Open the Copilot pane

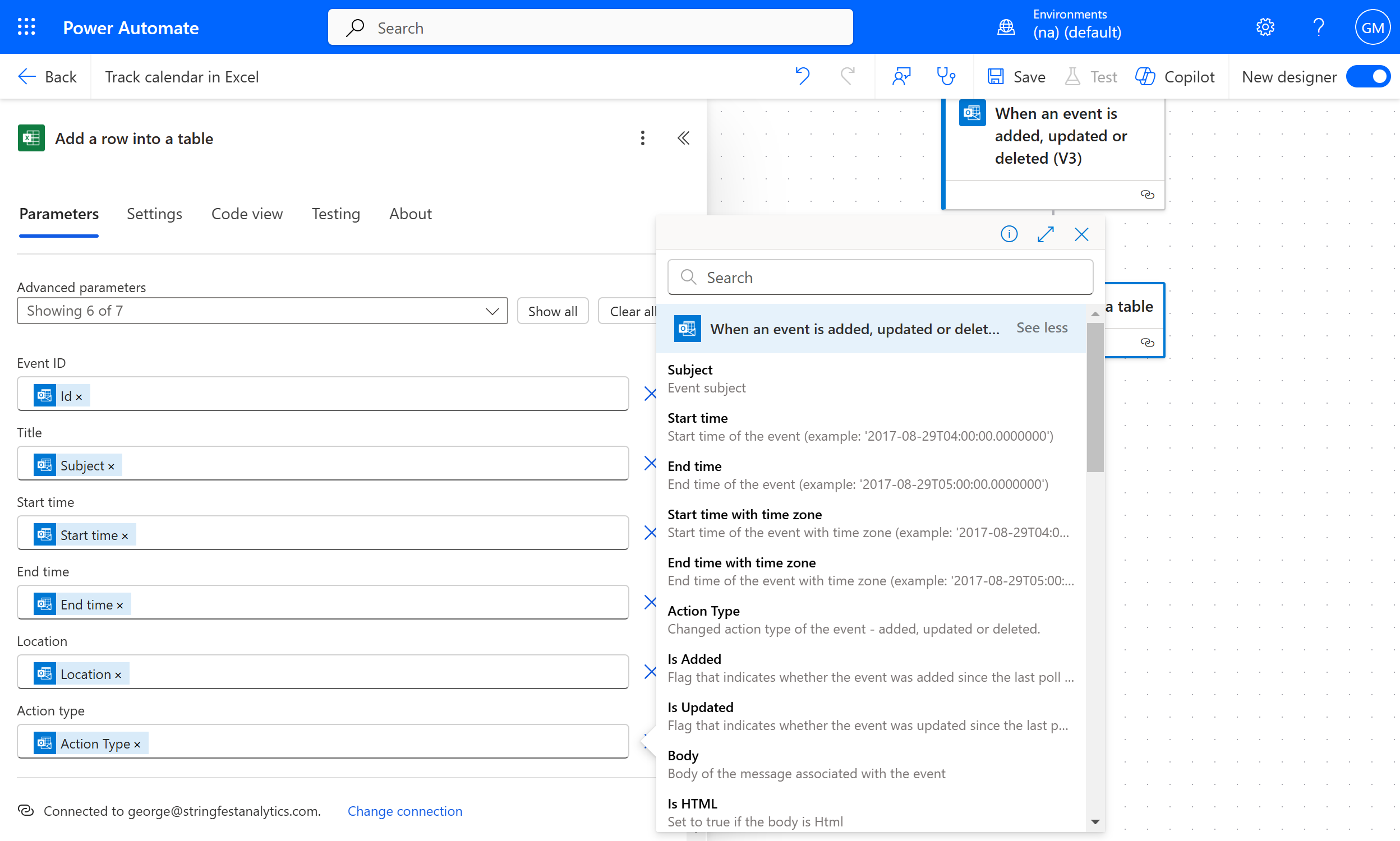(1175, 76)
